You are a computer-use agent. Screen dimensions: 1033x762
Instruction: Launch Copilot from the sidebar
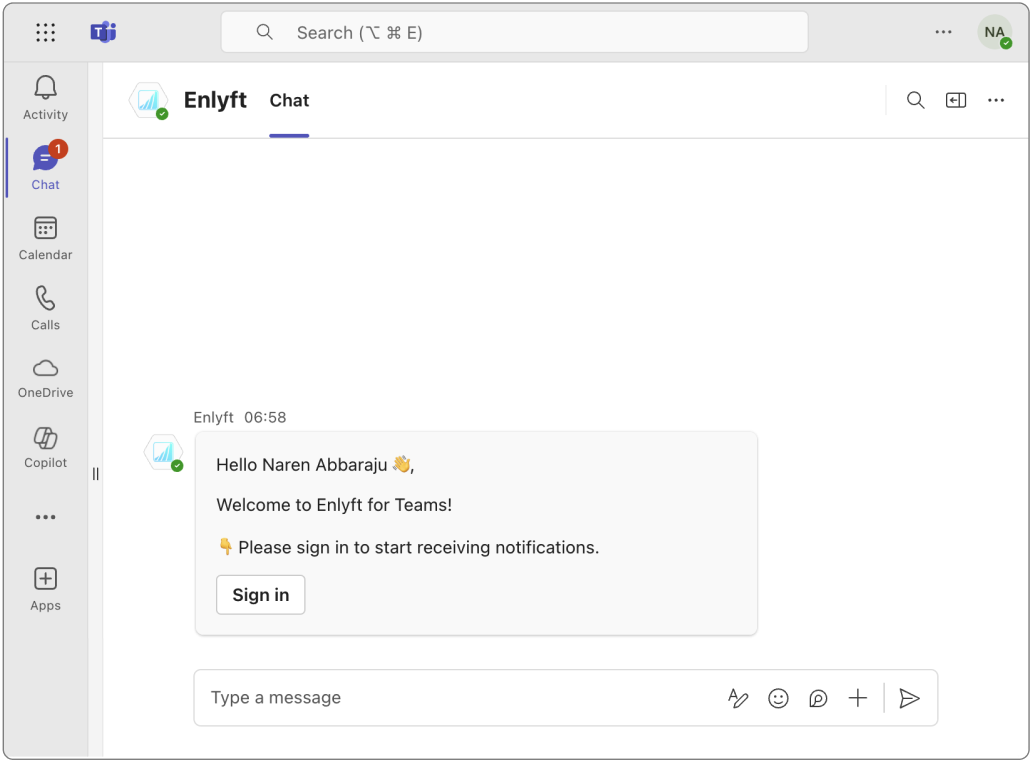pyautogui.click(x=45, y=448)
